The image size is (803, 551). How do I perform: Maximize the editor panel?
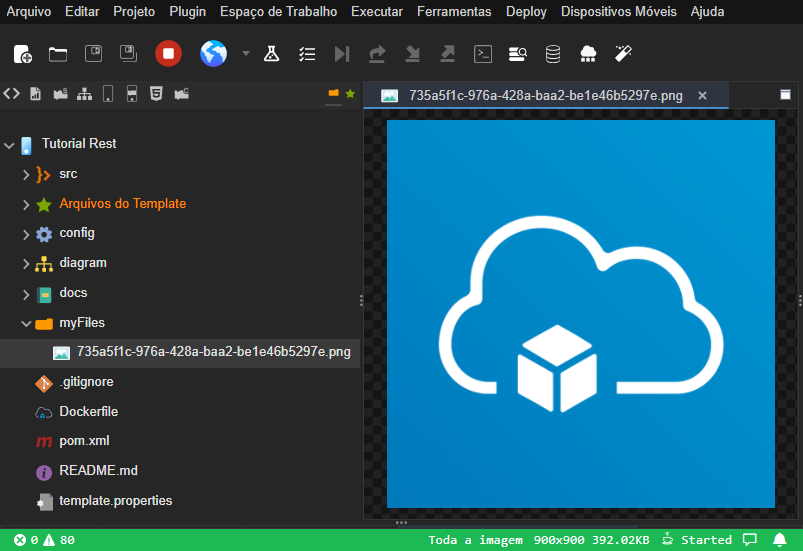[785, 94]
